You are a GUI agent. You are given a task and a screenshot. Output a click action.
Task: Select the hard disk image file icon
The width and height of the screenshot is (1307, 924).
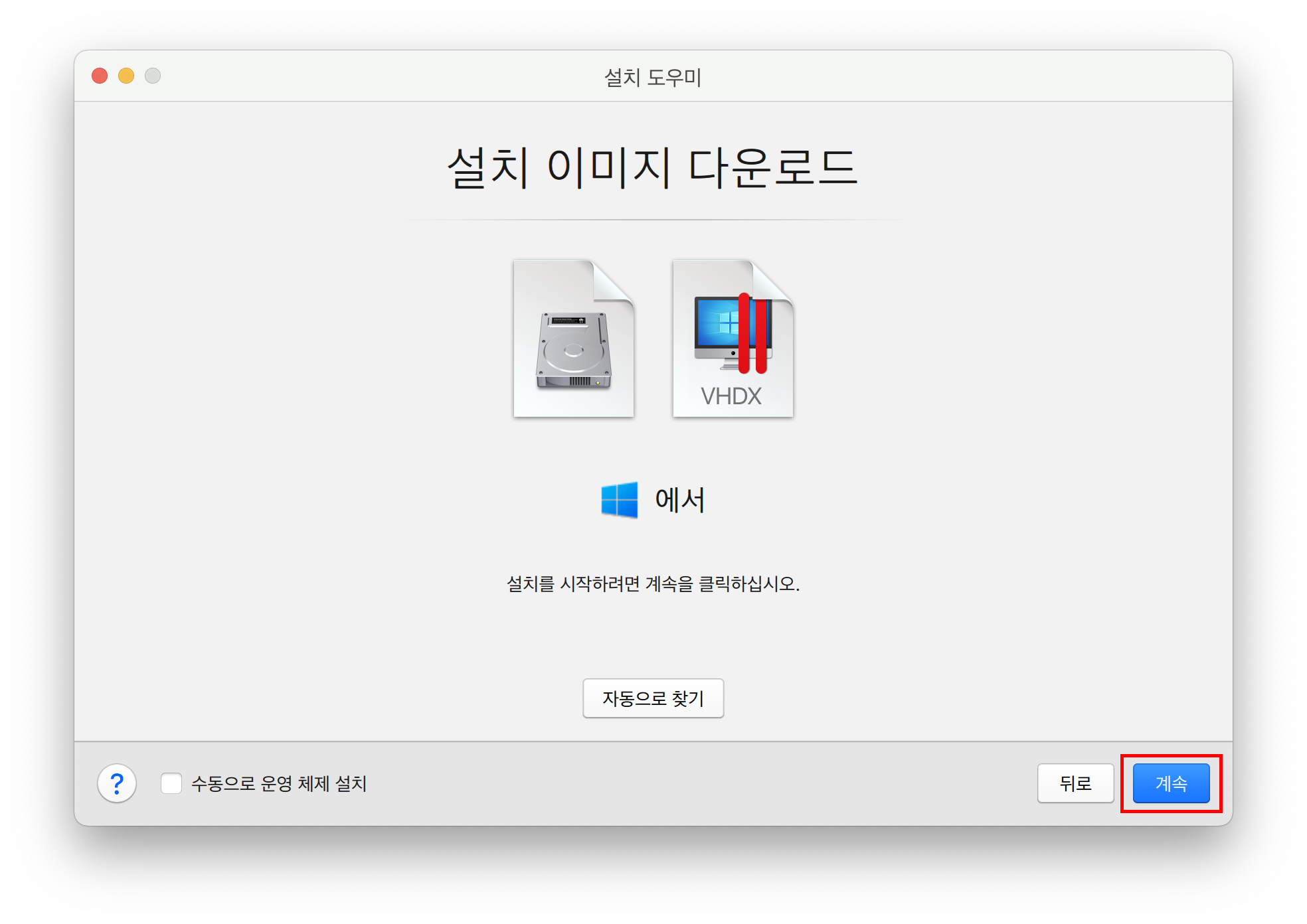(574, 339)
